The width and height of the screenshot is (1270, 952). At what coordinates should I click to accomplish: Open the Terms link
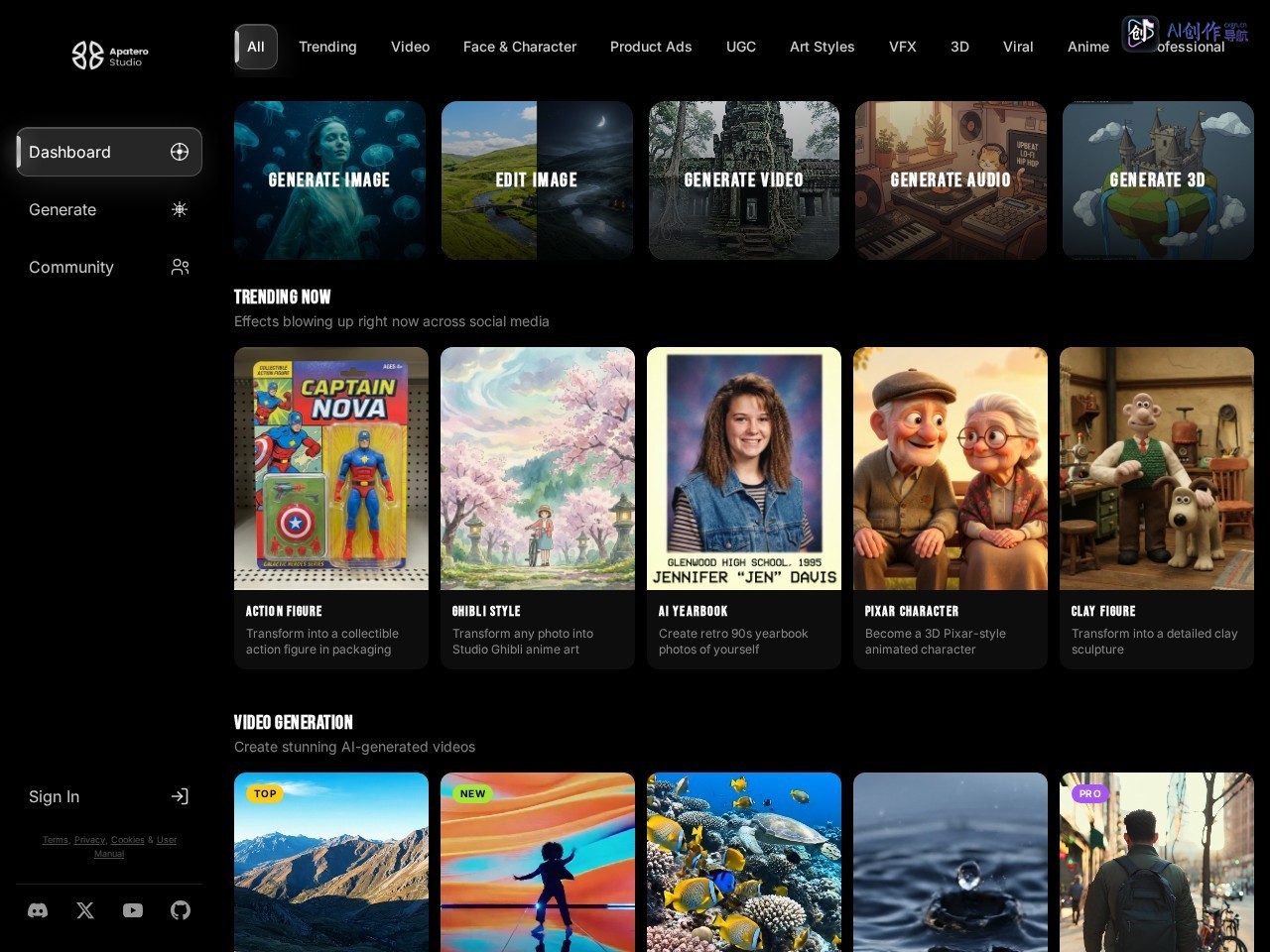(x=56, y=840)
